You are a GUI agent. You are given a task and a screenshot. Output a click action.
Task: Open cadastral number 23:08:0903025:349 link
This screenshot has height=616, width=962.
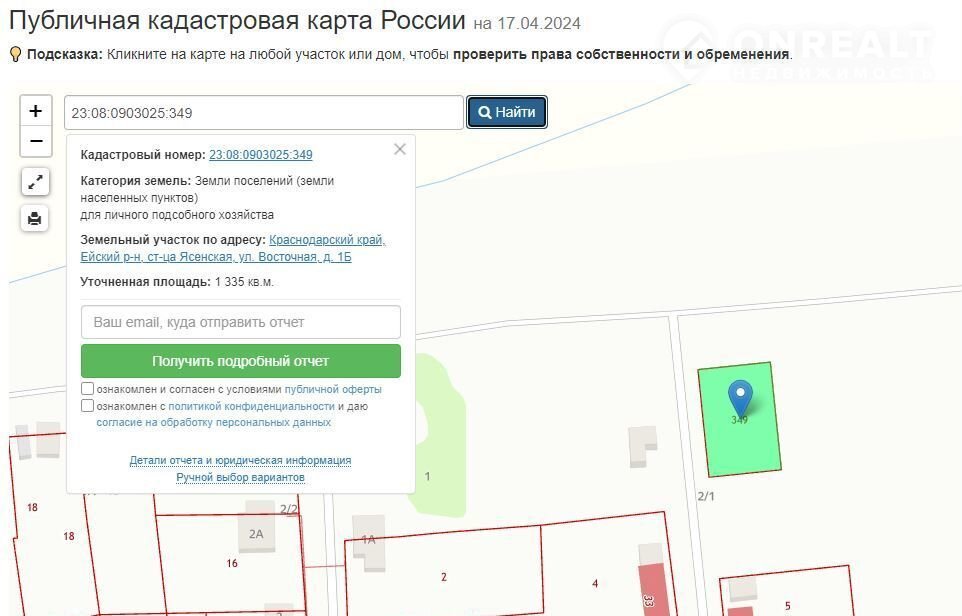pos(261,155)
